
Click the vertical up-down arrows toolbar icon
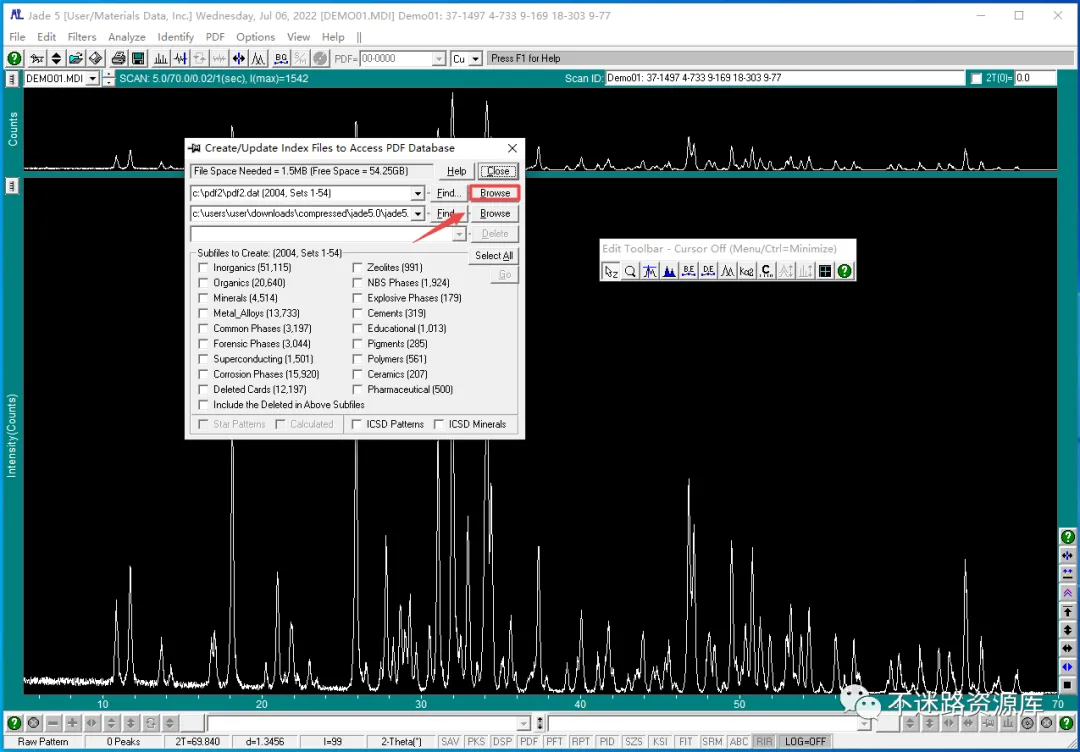[x=56, y=59]
